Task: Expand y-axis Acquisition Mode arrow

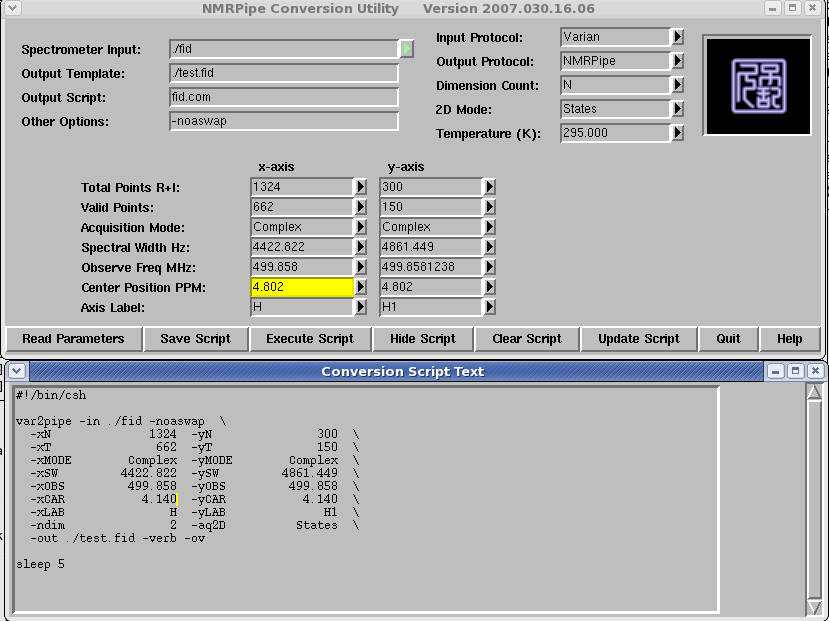Action: click(x=490, y=227)
